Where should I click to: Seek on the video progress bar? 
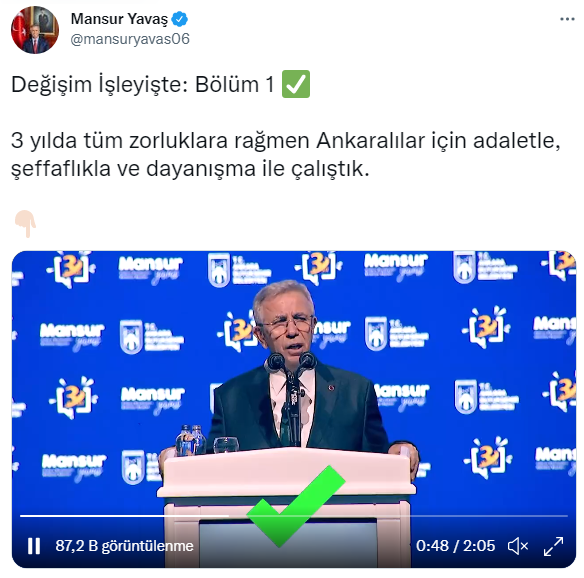tap(294, 516)
